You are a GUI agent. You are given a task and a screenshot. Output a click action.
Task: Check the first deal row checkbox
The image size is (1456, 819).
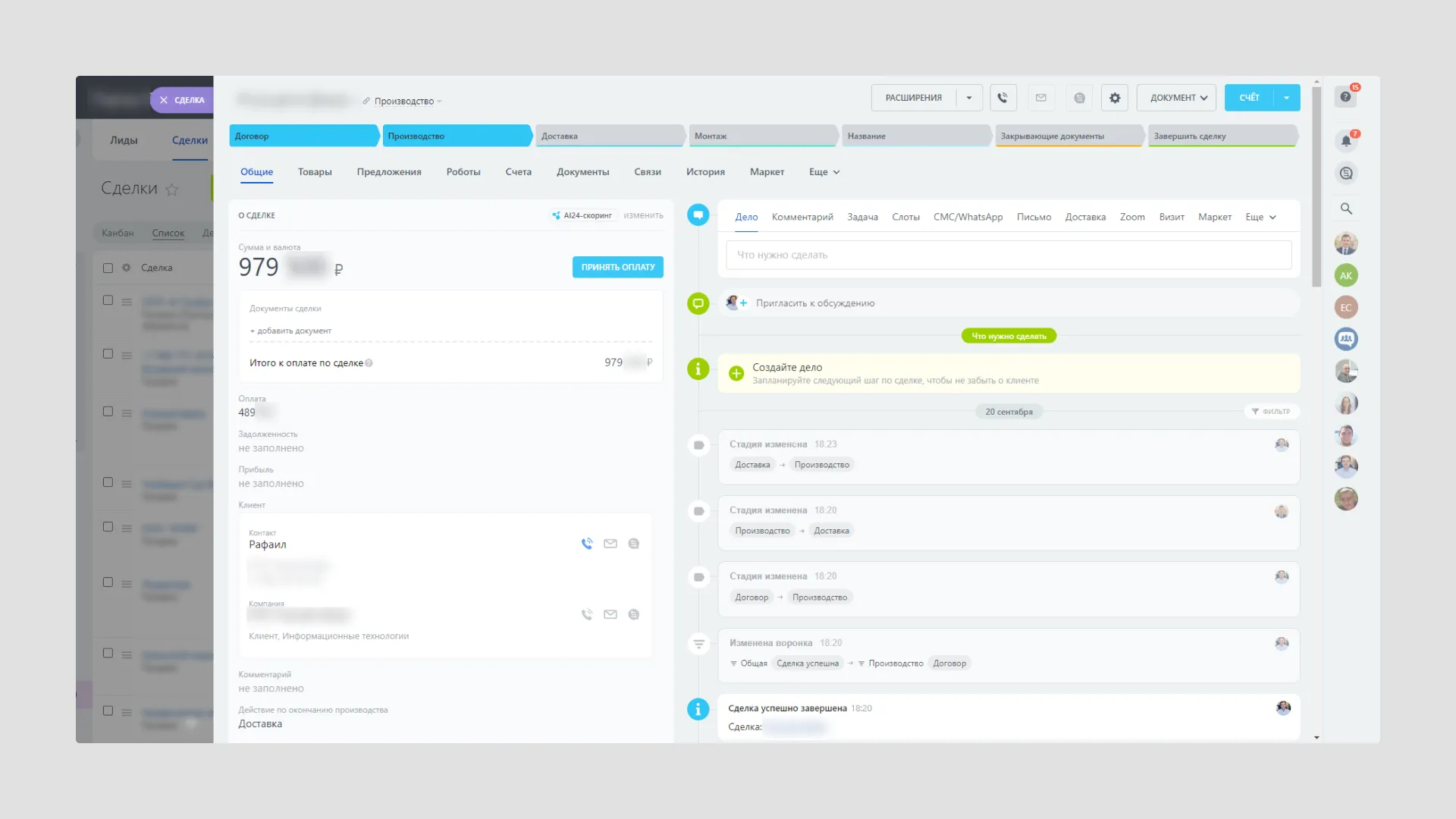coord(108,300)
